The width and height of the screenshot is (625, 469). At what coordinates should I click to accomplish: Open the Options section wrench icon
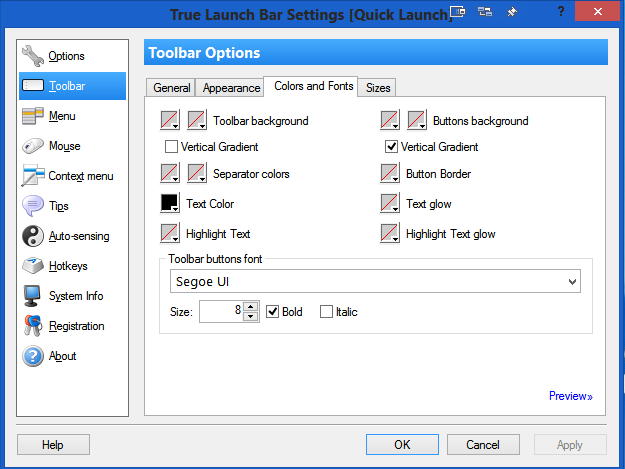(32, 56)
